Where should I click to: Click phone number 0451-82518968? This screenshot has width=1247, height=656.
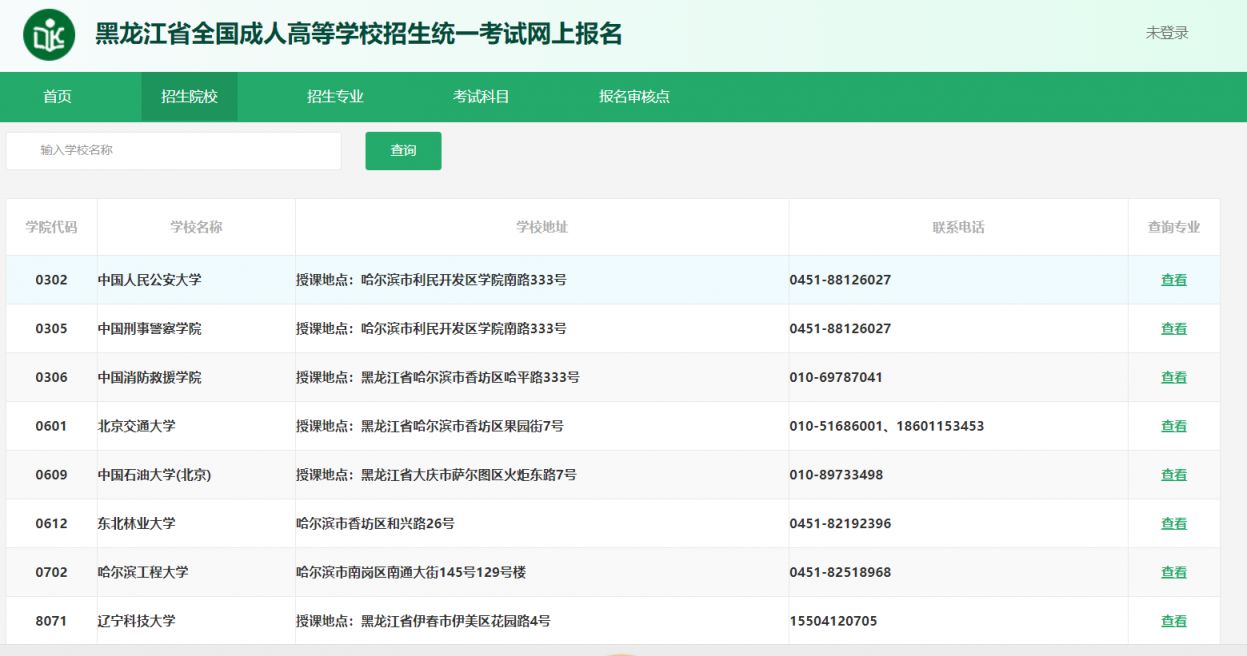[x=840, y=573]
